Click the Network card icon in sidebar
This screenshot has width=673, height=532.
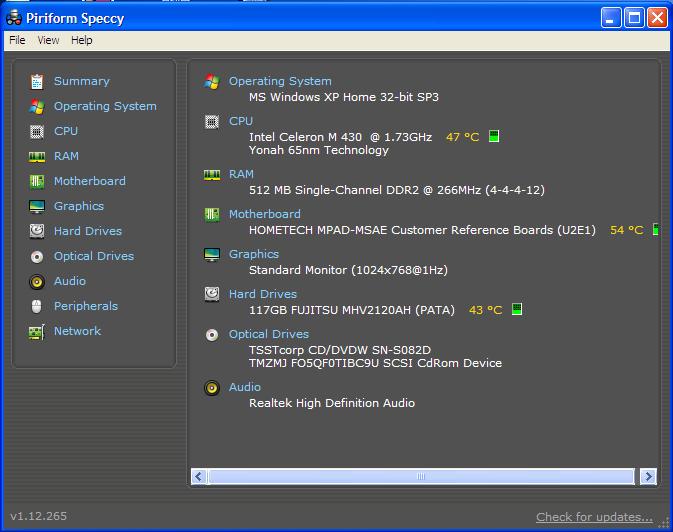[37, 332]
